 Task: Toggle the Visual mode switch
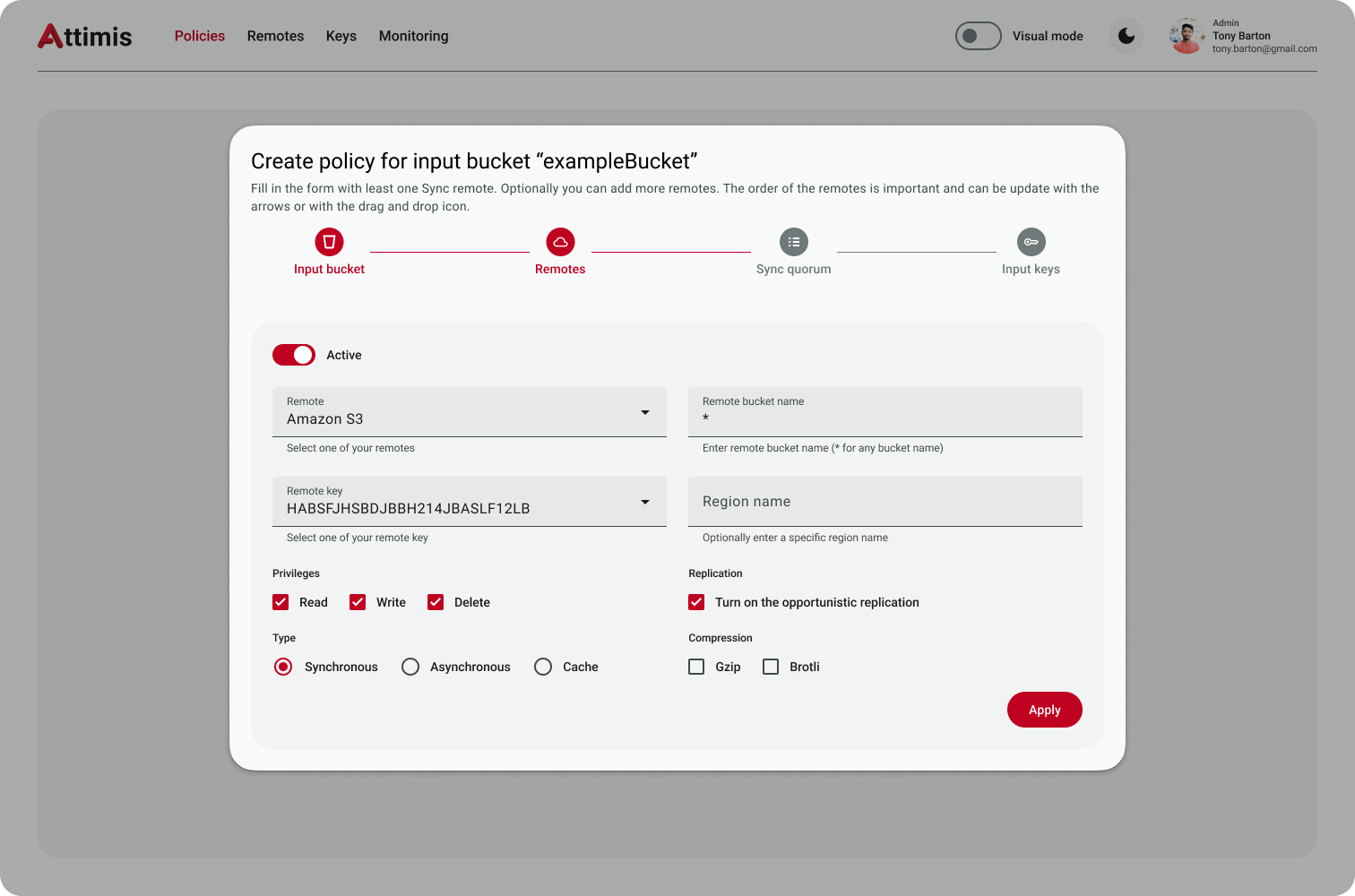tap(978, 37)
